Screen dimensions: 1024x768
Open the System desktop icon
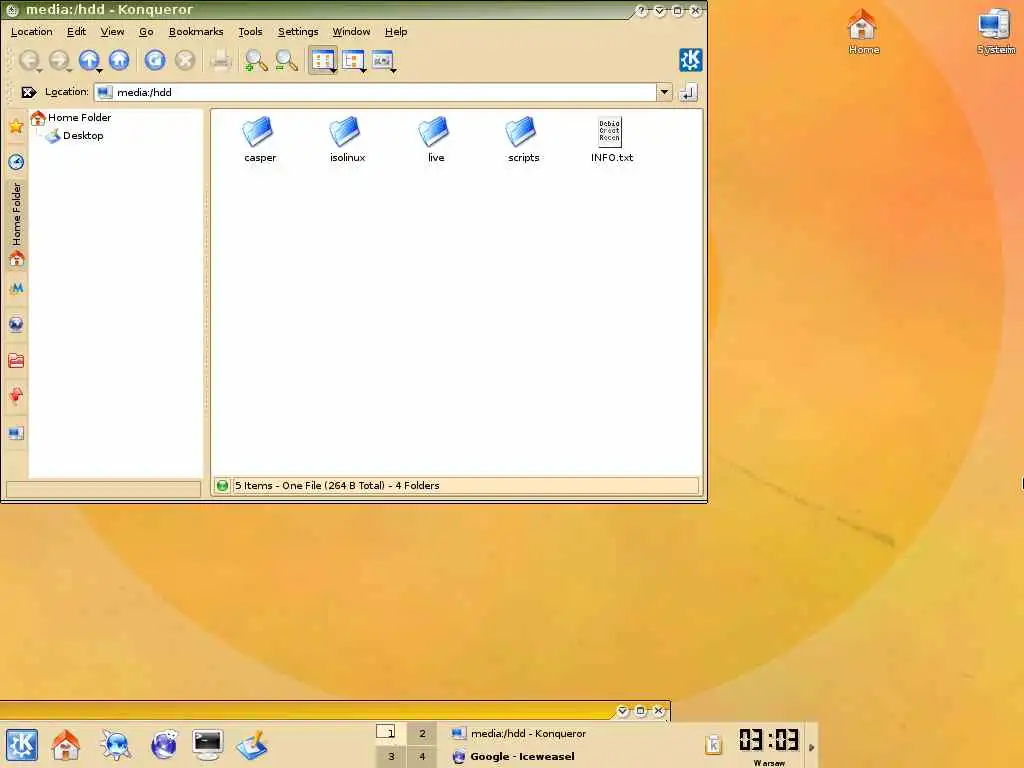point(995,31)
